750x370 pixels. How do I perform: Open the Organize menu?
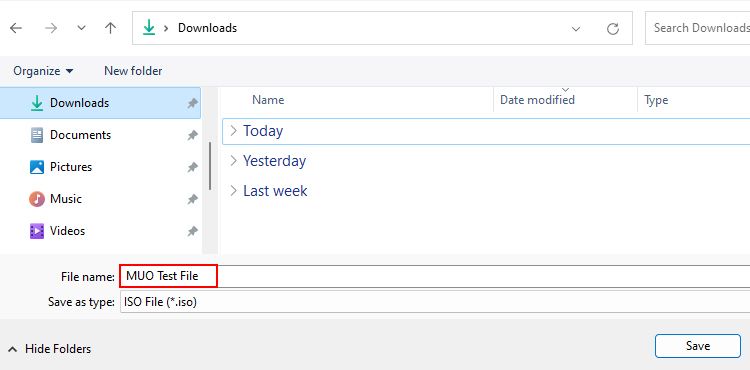[44, 71]
